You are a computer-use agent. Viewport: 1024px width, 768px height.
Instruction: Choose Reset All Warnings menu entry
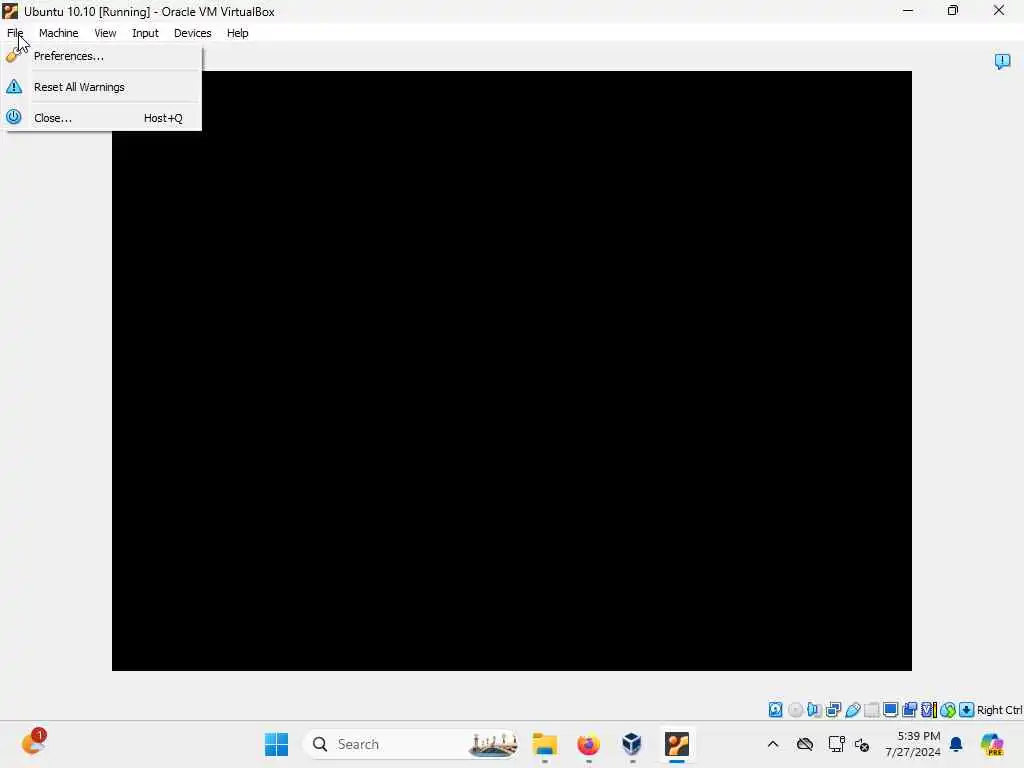102,87
